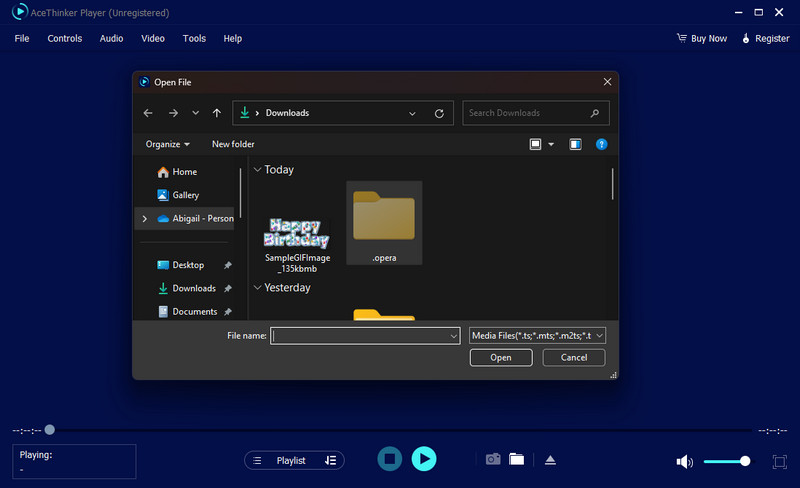The height and width of the screenshot is (488, 800).
Task: Refresh the Downloads folder view
Action: point(439,113)
